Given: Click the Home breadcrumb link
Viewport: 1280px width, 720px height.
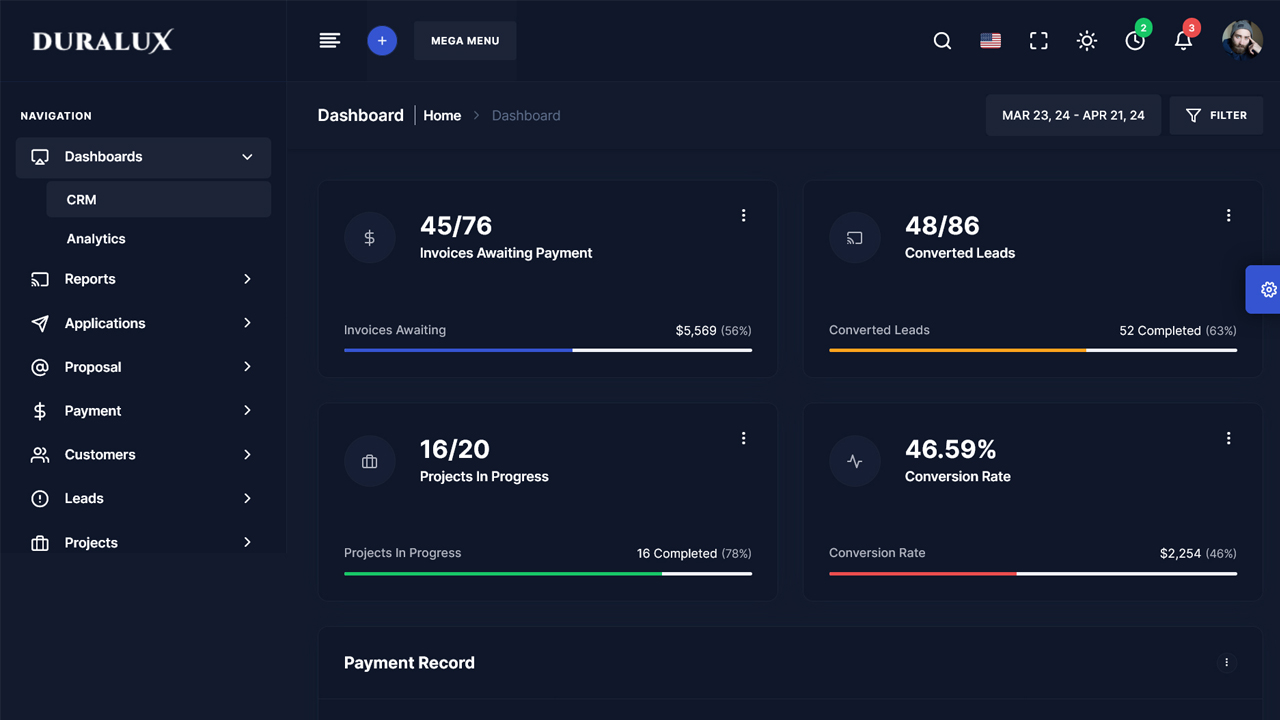Looking at the screenshot, I should pos(442,115).
